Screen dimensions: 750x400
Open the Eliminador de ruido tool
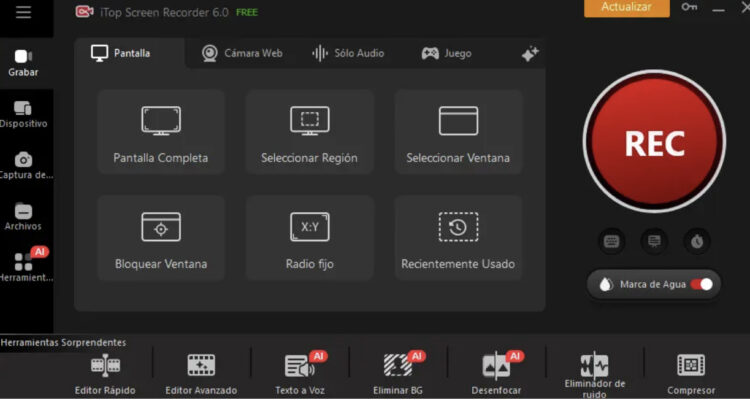[595, 374]
